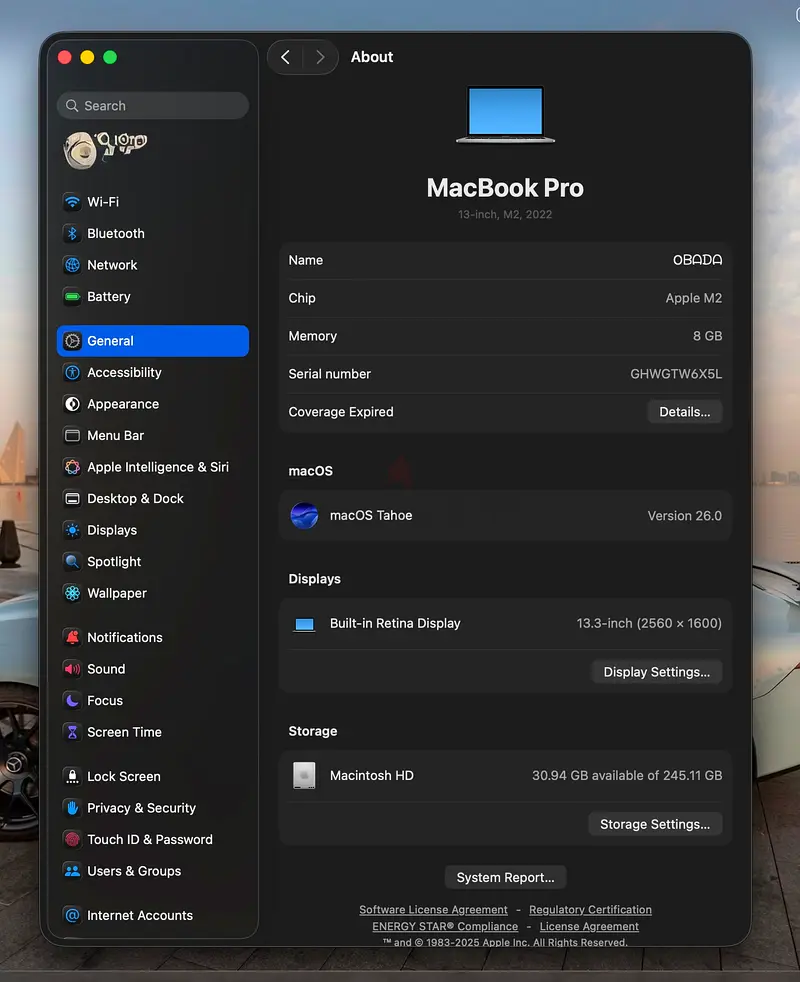Screen dimensions: 800x982
Task: Select the Users & Groups icon
Action: pyautogui.click(x=73, y=871)
